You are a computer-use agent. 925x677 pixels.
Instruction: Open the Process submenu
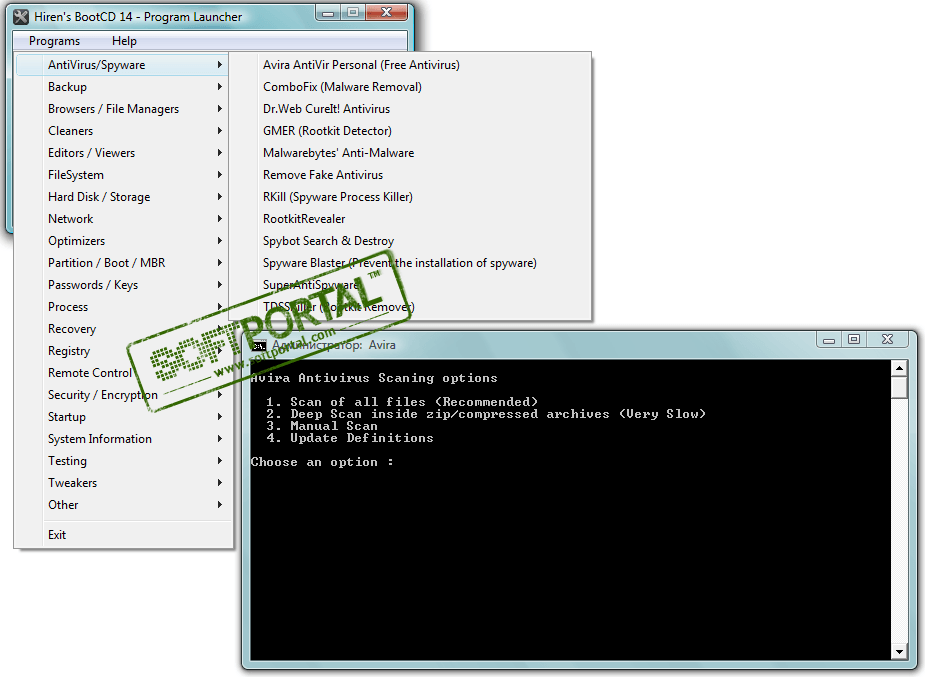pos(123,307)
